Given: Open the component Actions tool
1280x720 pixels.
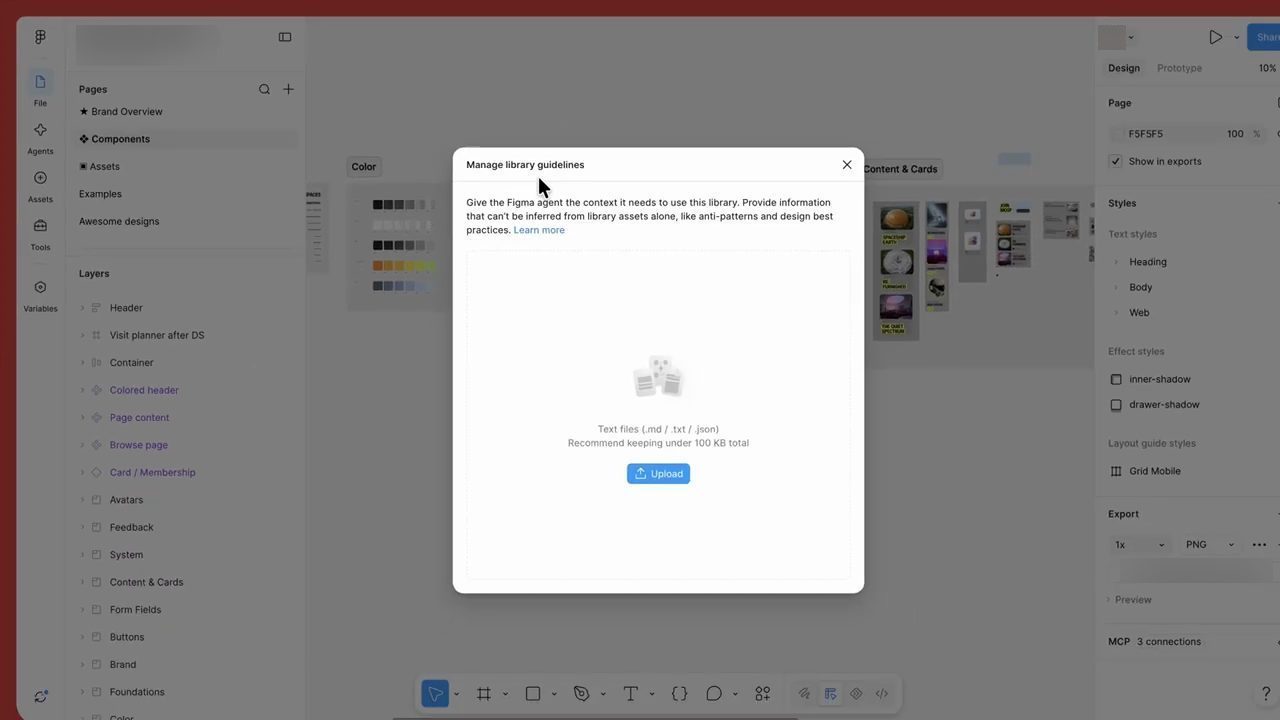Looking at the screenshot, I should tap(763, 694).
